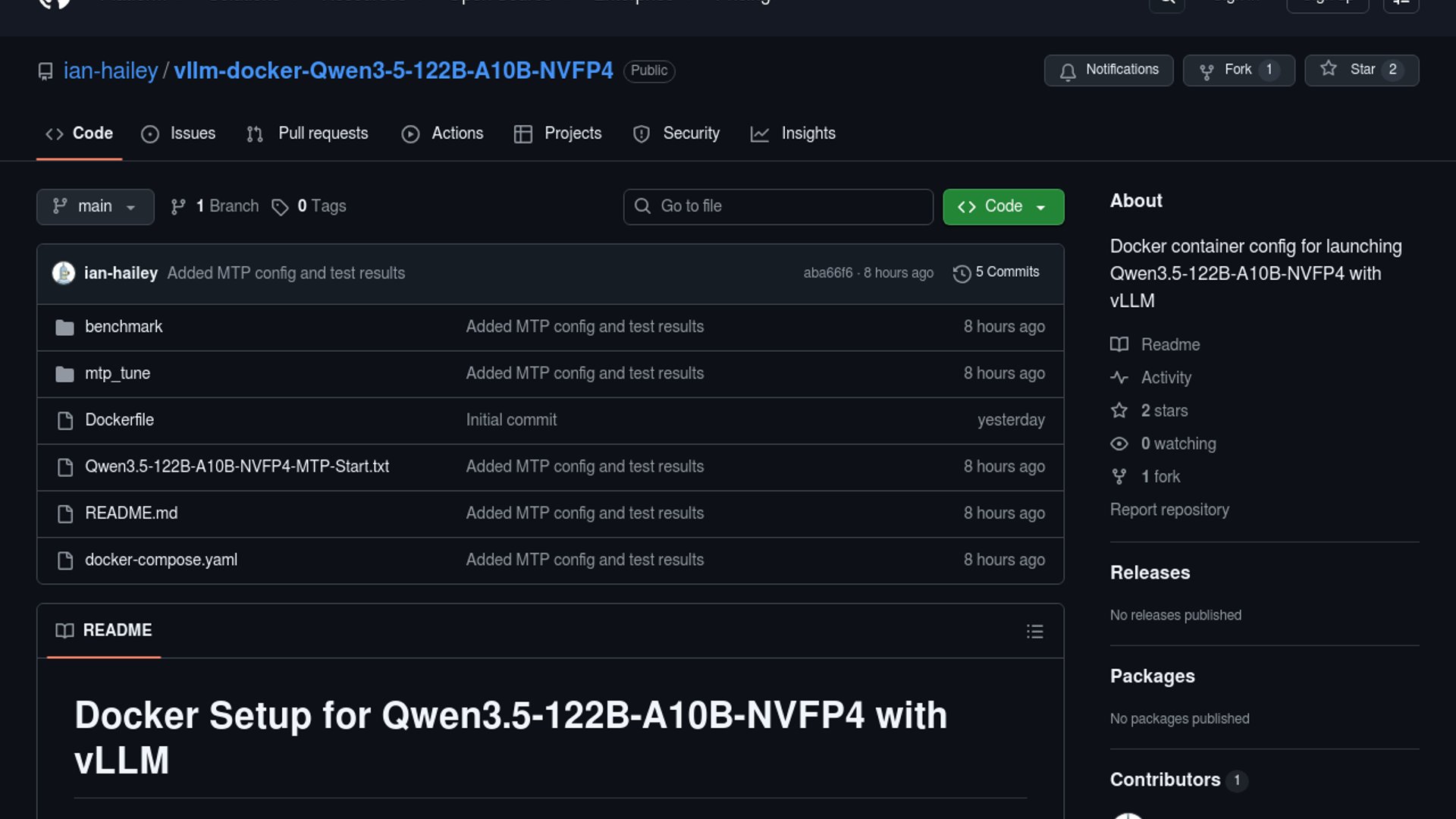Expand the green Code dropdown button
This screenshot has height=819, width=1456.
click(1003, 207)
